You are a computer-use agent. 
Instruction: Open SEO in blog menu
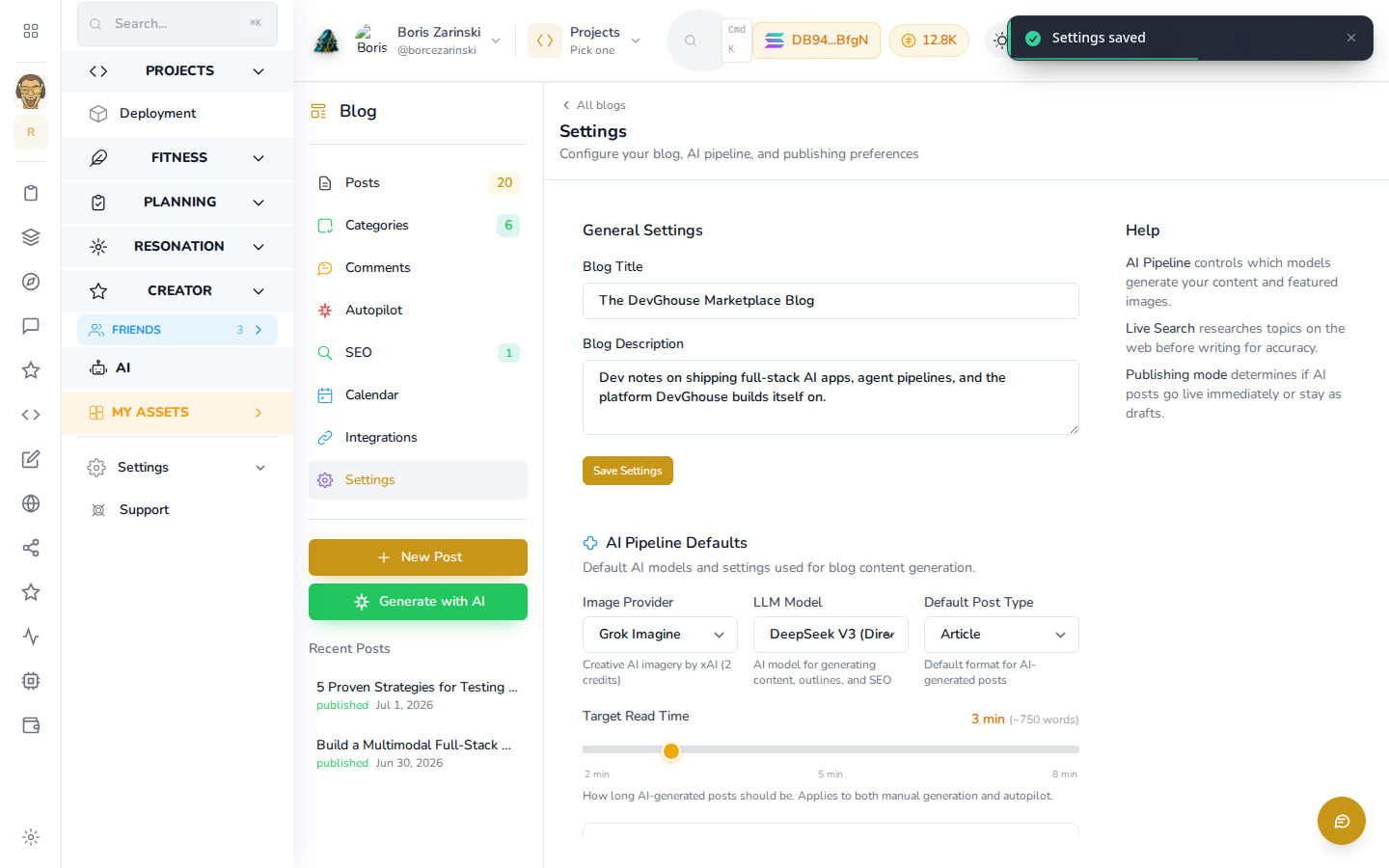click(x=418, y=352)
